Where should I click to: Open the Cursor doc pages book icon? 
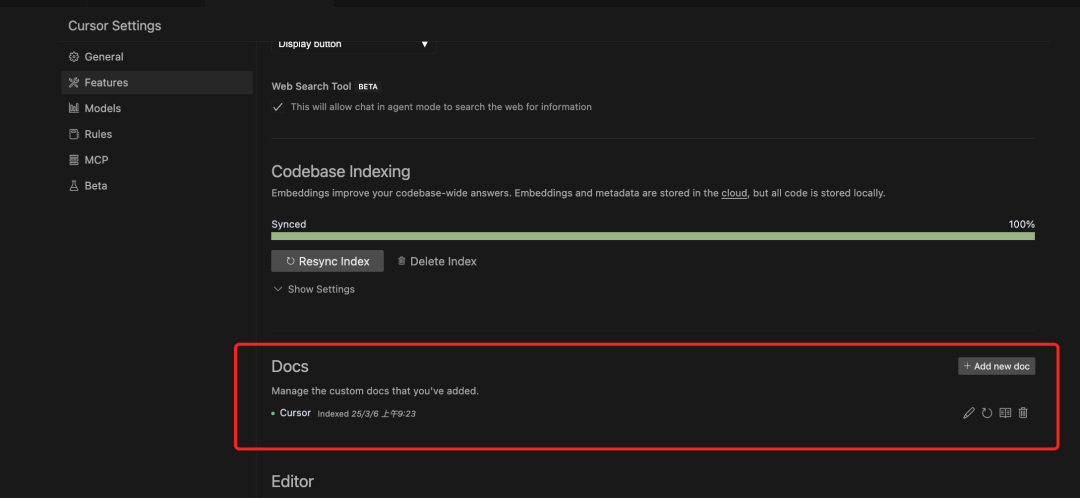(1005, 413)
